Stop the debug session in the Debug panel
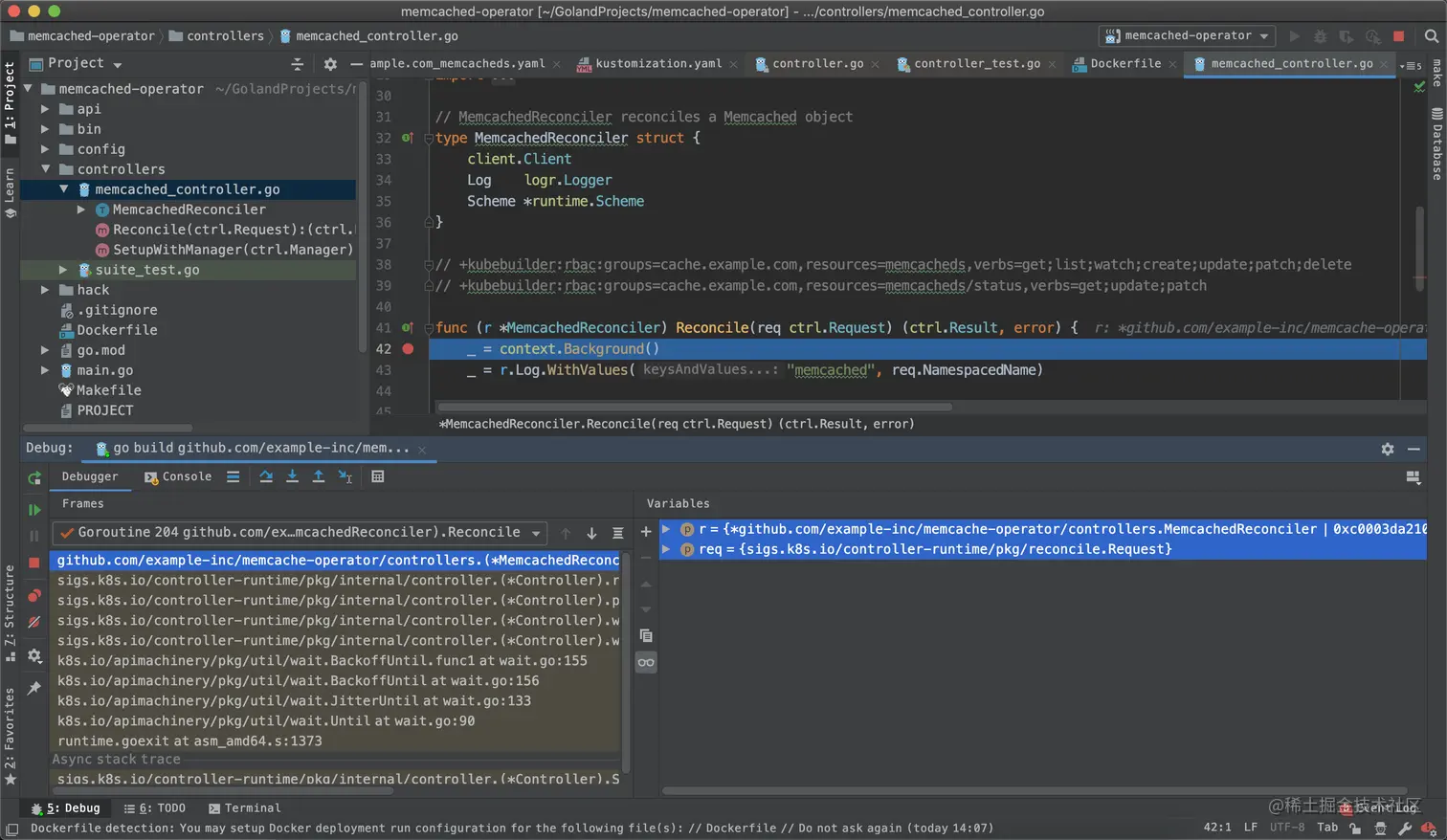The width and height of the screenshot is (1447, 840). (x=34, y=563)
